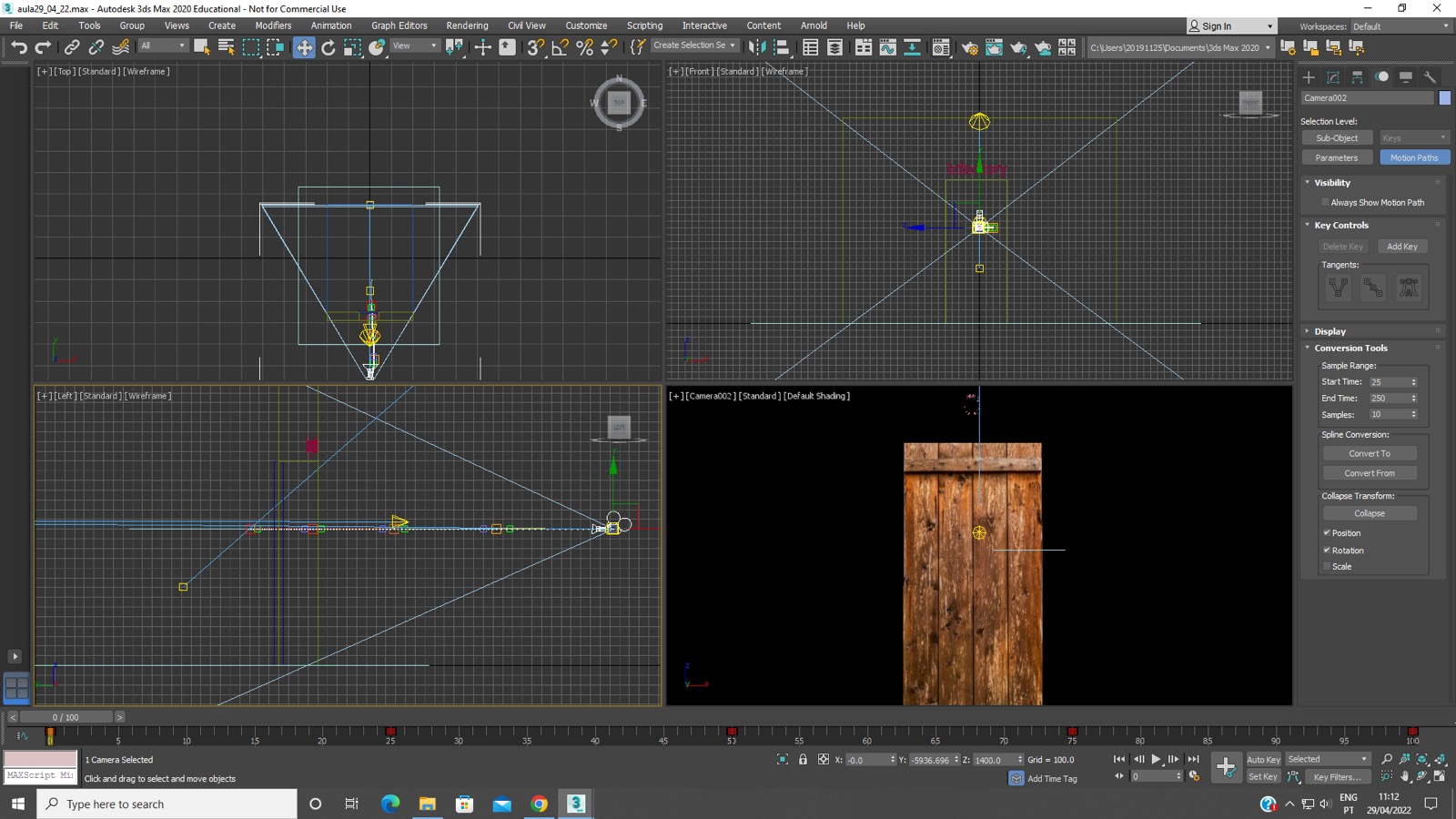Collapse the Visibility rollout
Image resolution: width=1456 pixels, height=819 pixels.
pos(1332,183)
